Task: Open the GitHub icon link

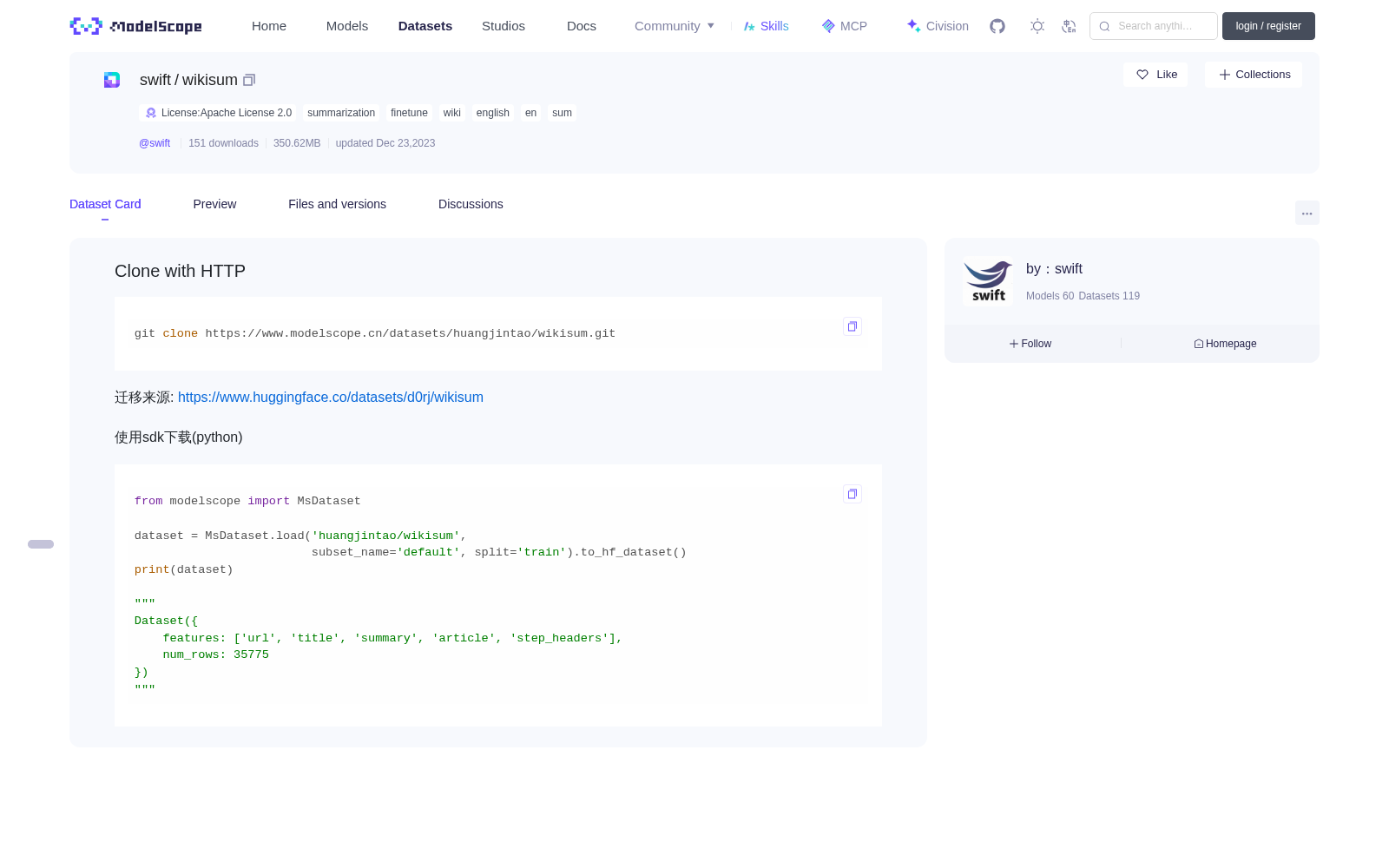Action: (997, 26)
